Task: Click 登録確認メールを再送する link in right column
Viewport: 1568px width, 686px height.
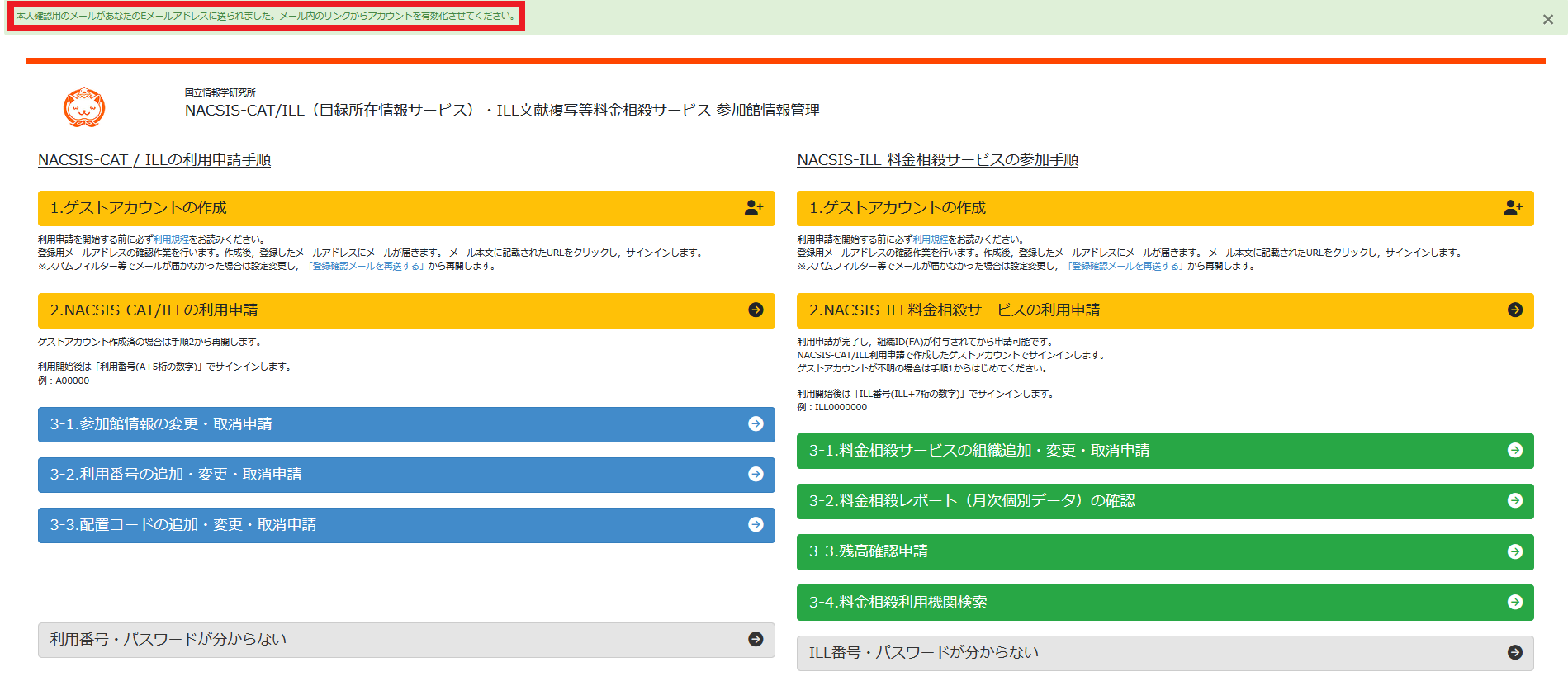Action: point(1126,266)
